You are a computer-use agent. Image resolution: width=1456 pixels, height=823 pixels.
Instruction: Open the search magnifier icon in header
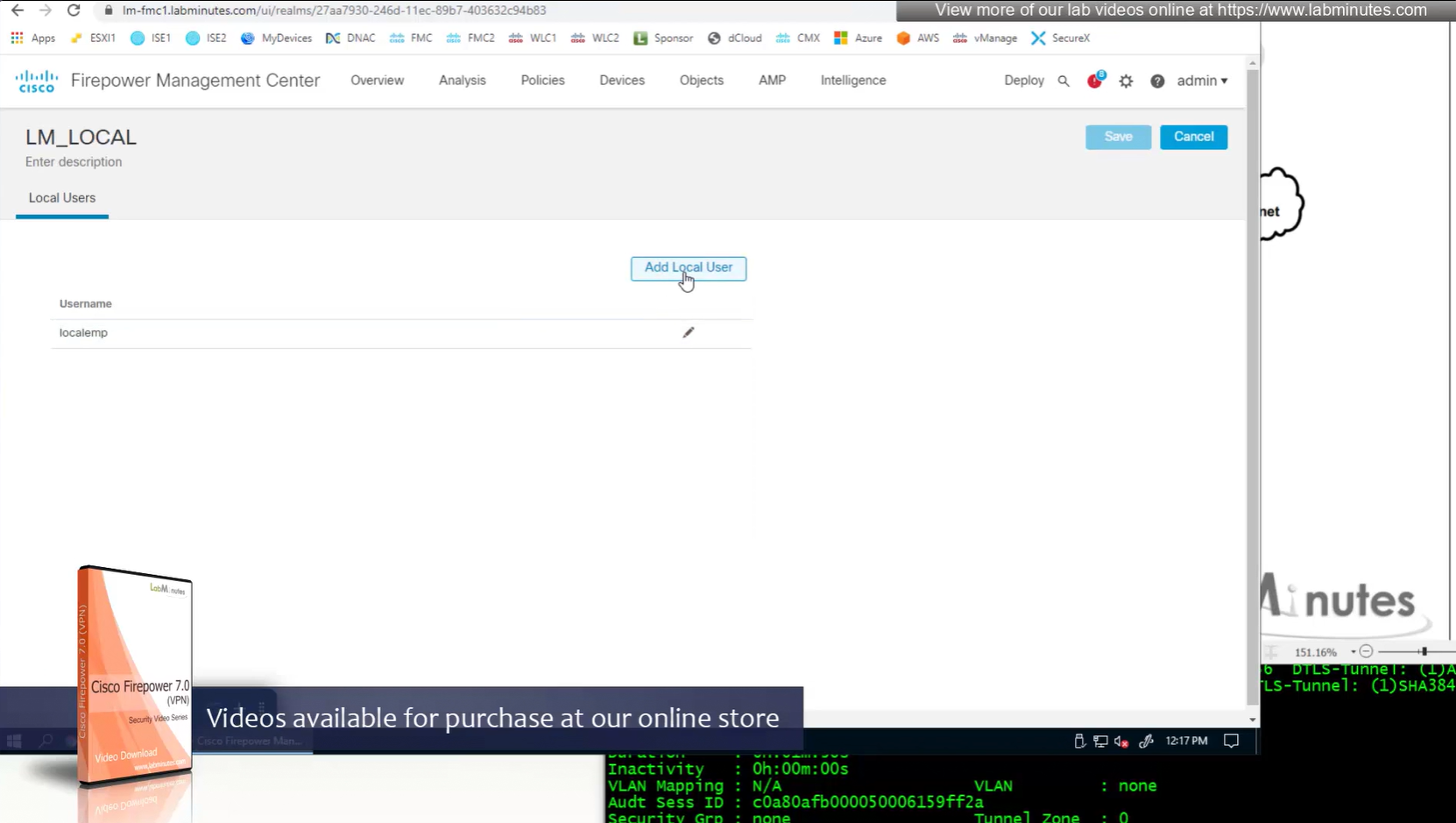point(1063,81)
